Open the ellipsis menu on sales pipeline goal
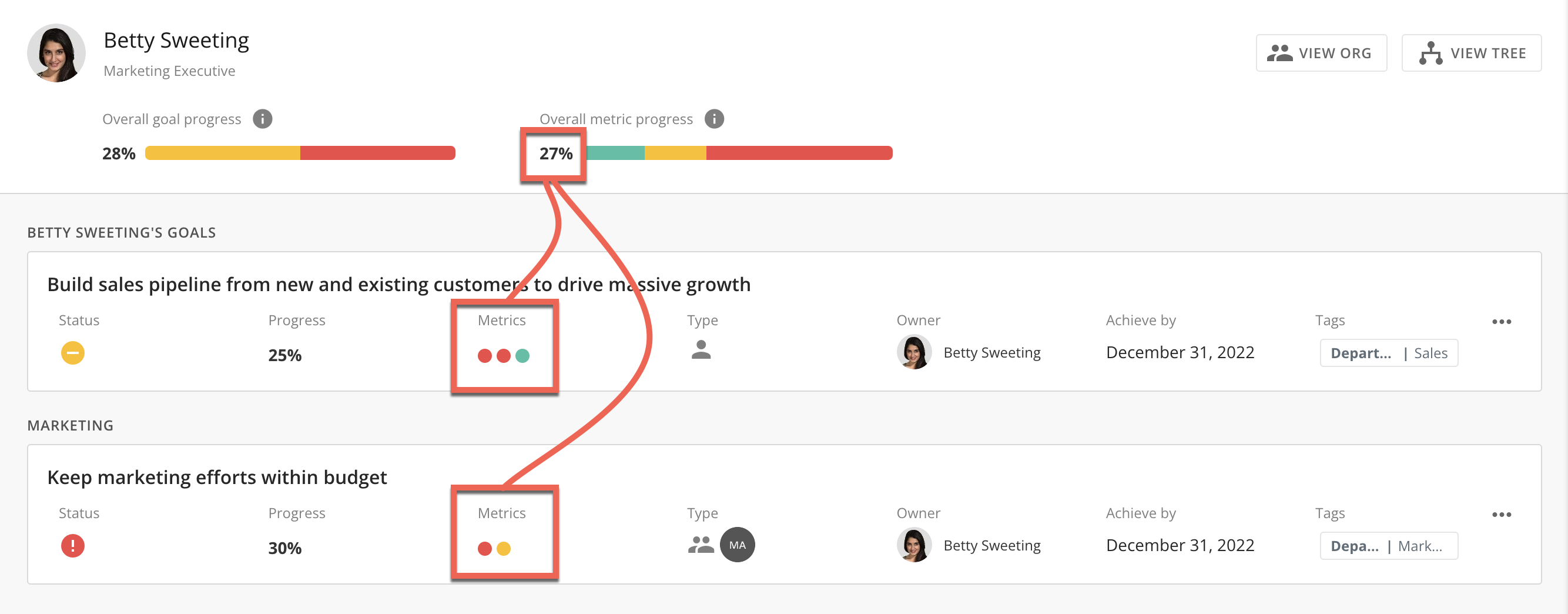The height and width of the screenshot is (614, 1568). pos(1502,321)
